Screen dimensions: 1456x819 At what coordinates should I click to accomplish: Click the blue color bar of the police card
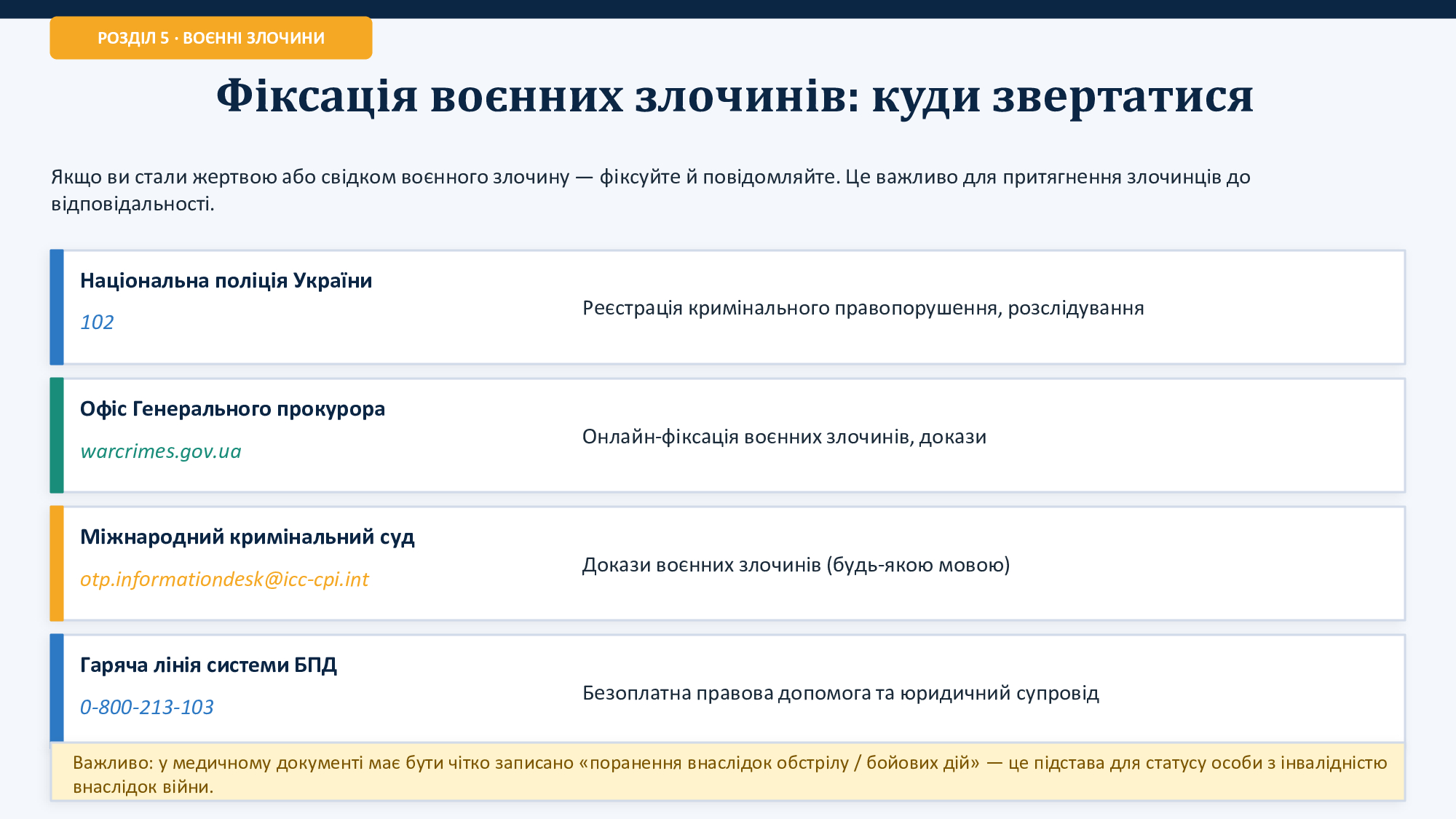tap(57, 306)
